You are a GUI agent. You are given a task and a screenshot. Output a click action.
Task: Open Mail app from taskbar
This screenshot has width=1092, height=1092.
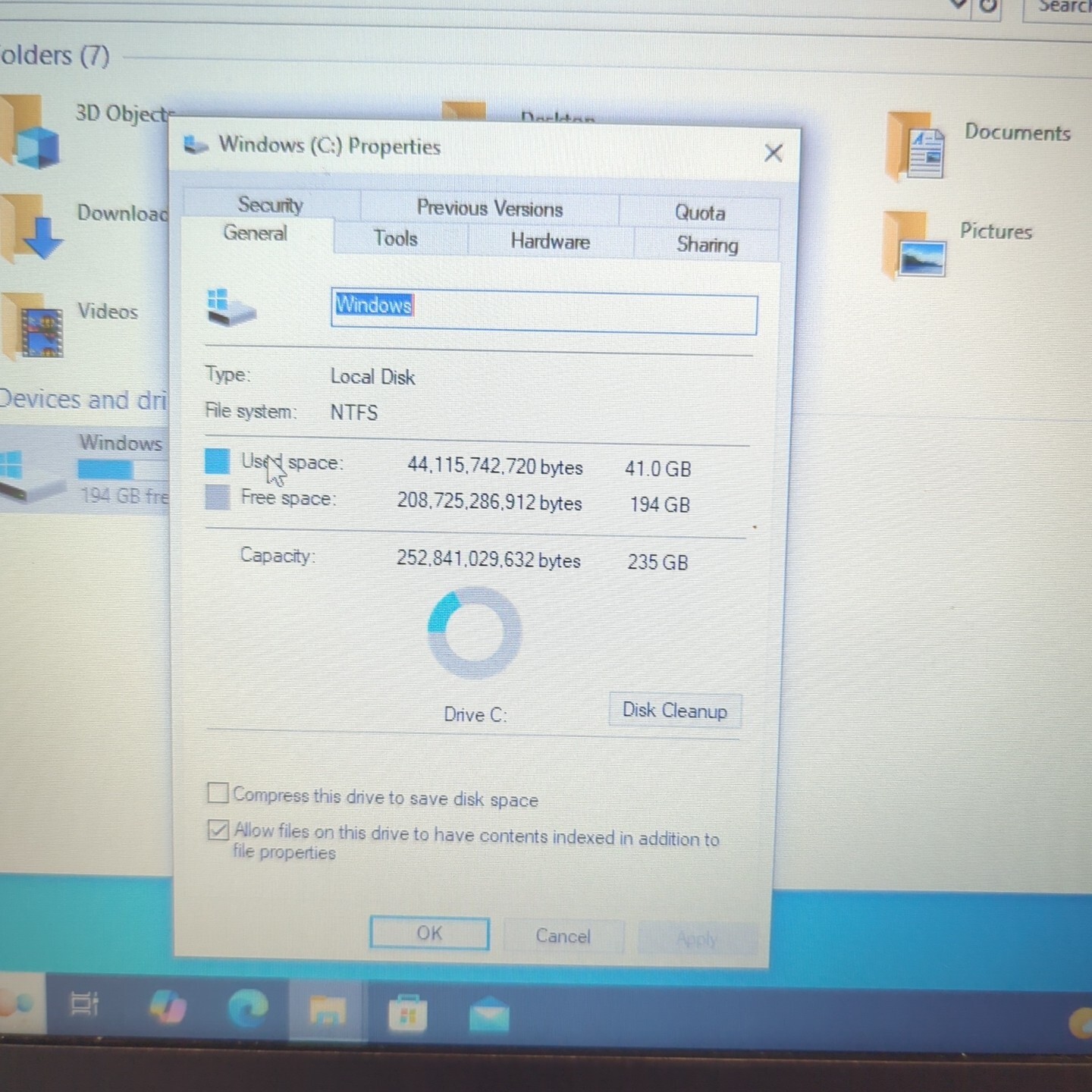click(489, 1015)
